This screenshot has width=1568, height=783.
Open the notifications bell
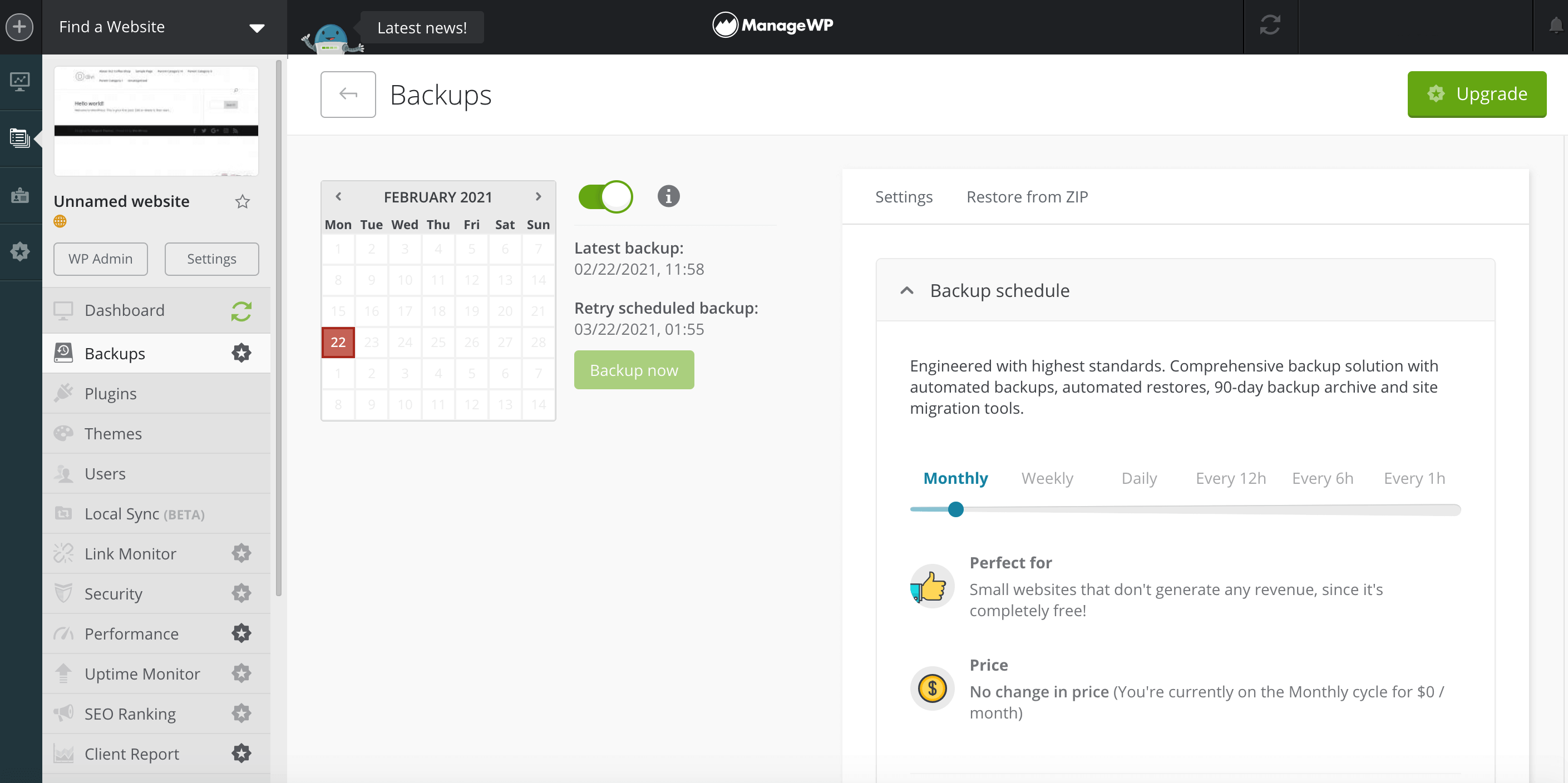(1555, 26)
